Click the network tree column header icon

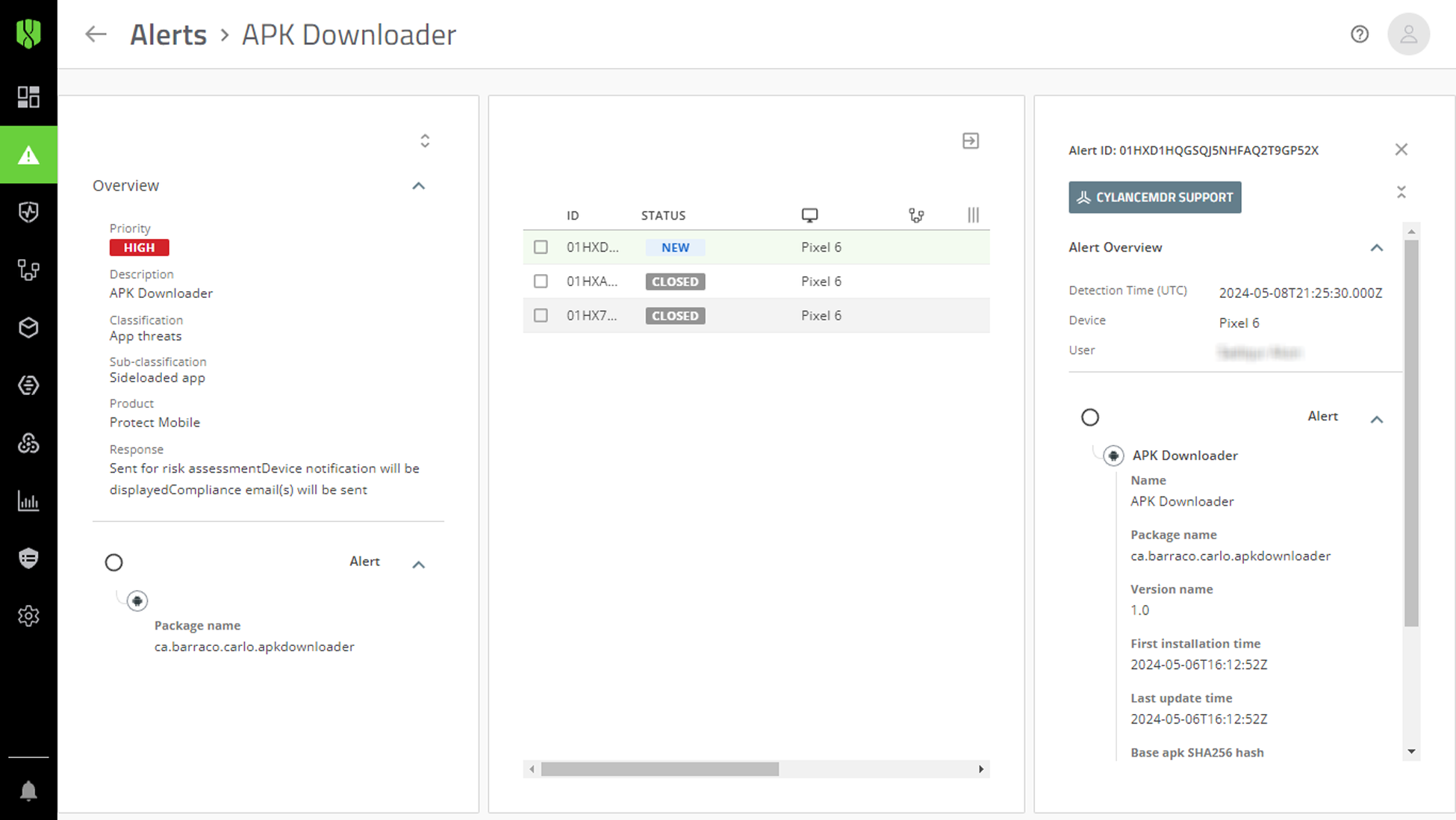tap(916, 215)
